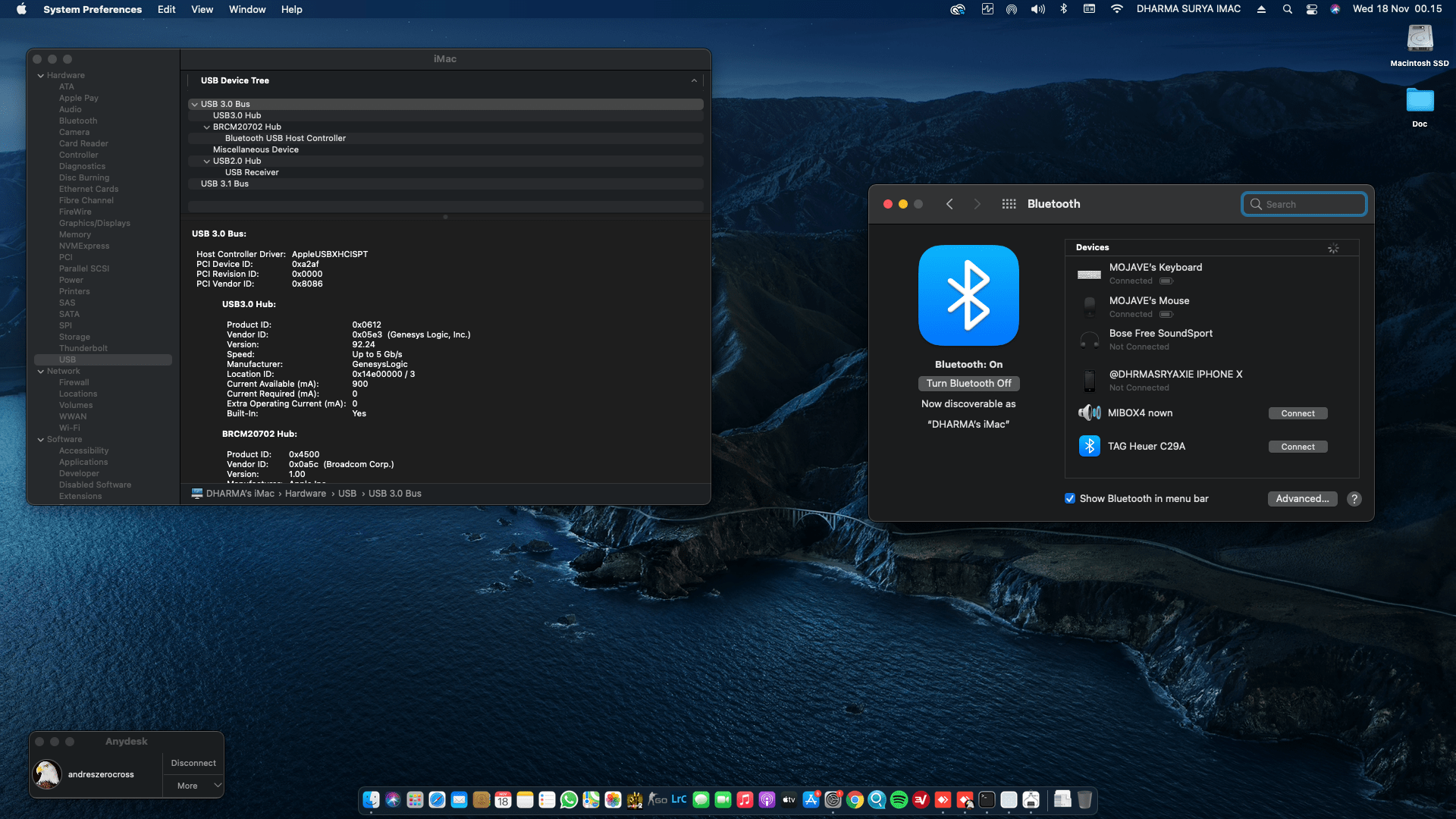This screenshot has height=819, width=1456.
Task: Open Wi-Fi status in the menu bar
Action: 1116,9
